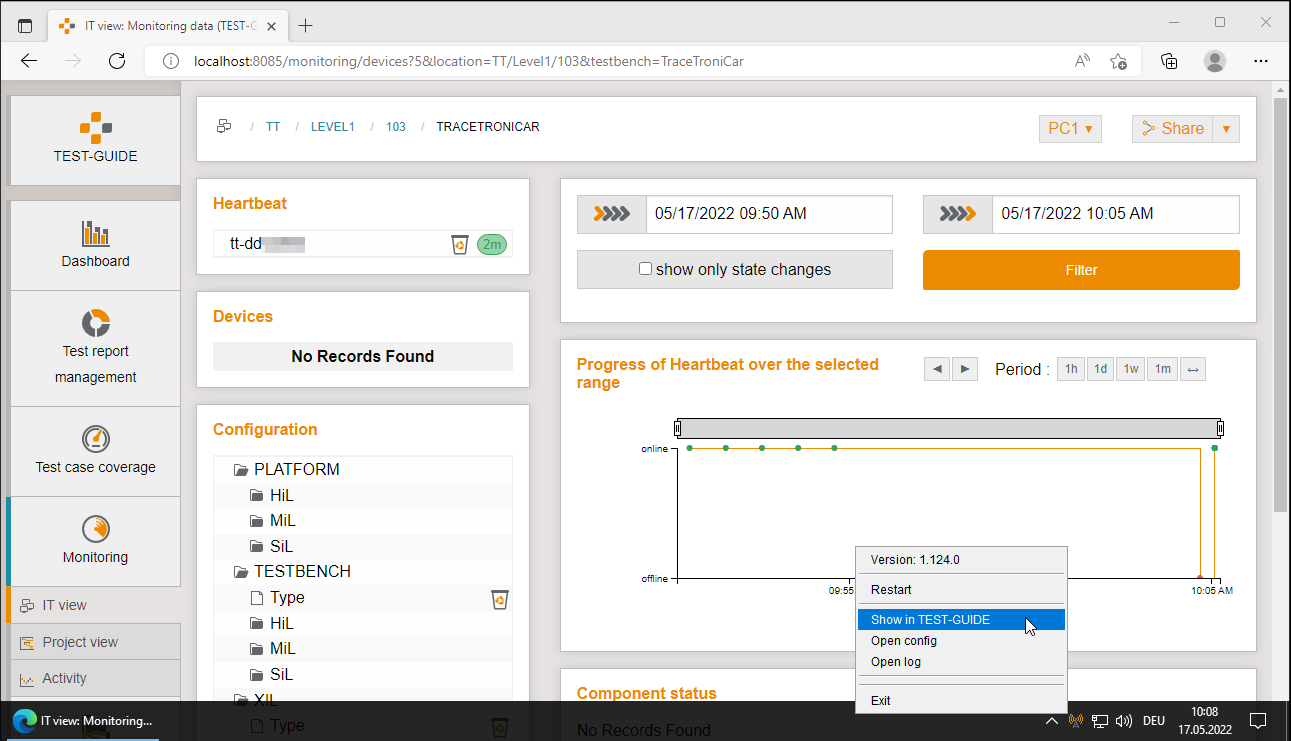
Task: Collapse the PLATFORM folder in Configuration
Action: coord(240,470)
